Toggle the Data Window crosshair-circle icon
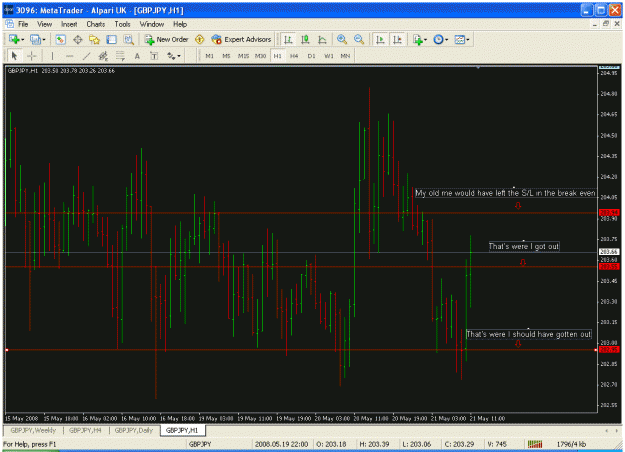This screenshot has width=625, height=452. 78,39
